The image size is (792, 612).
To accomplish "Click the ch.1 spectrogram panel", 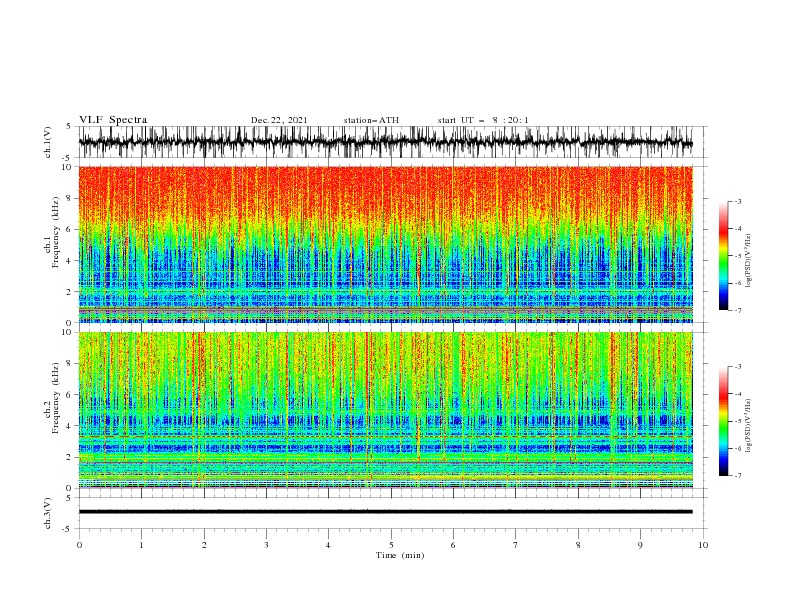I will pos(385,244).
